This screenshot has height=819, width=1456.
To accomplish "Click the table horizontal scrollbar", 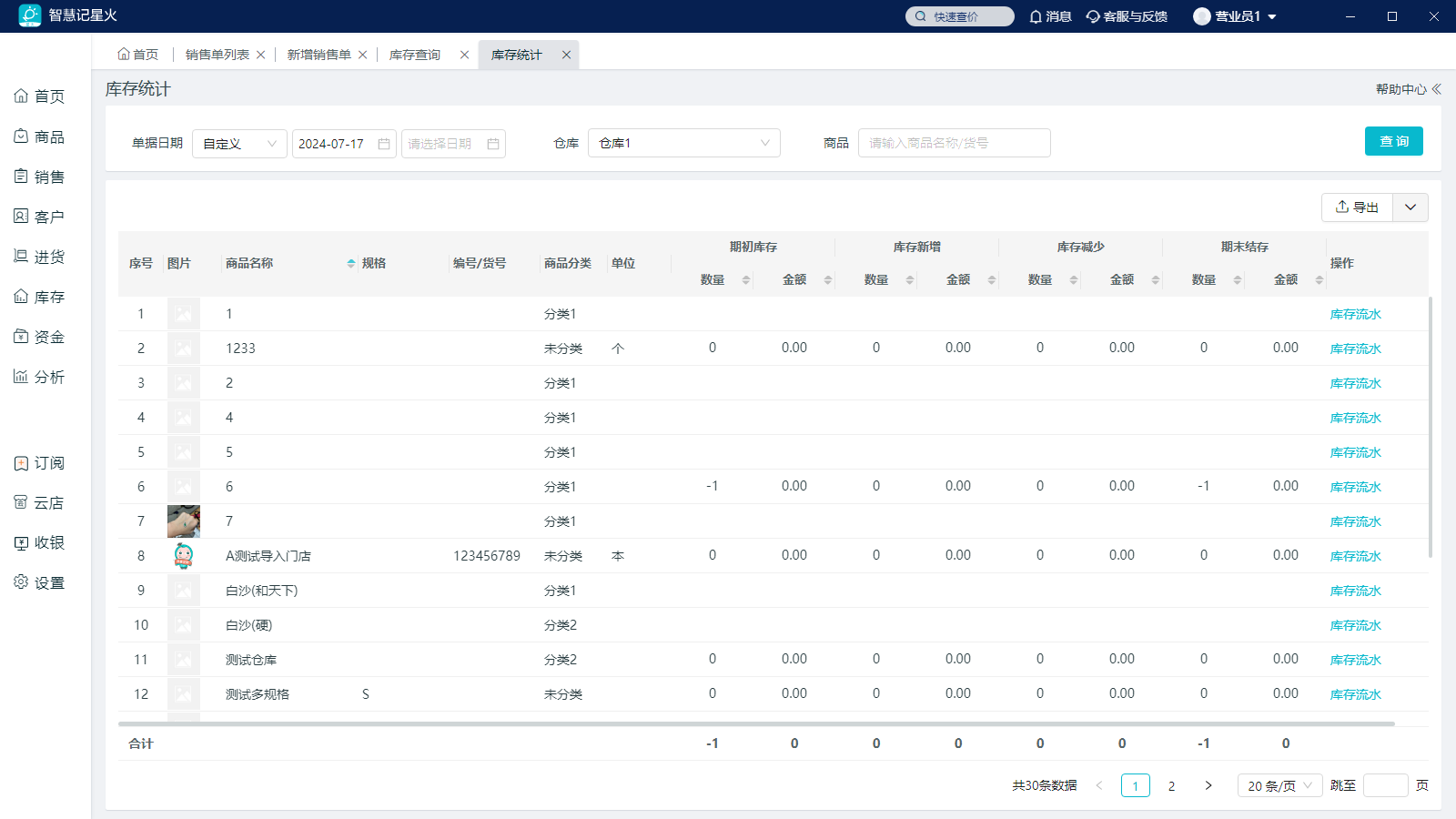I will point(756,724).
